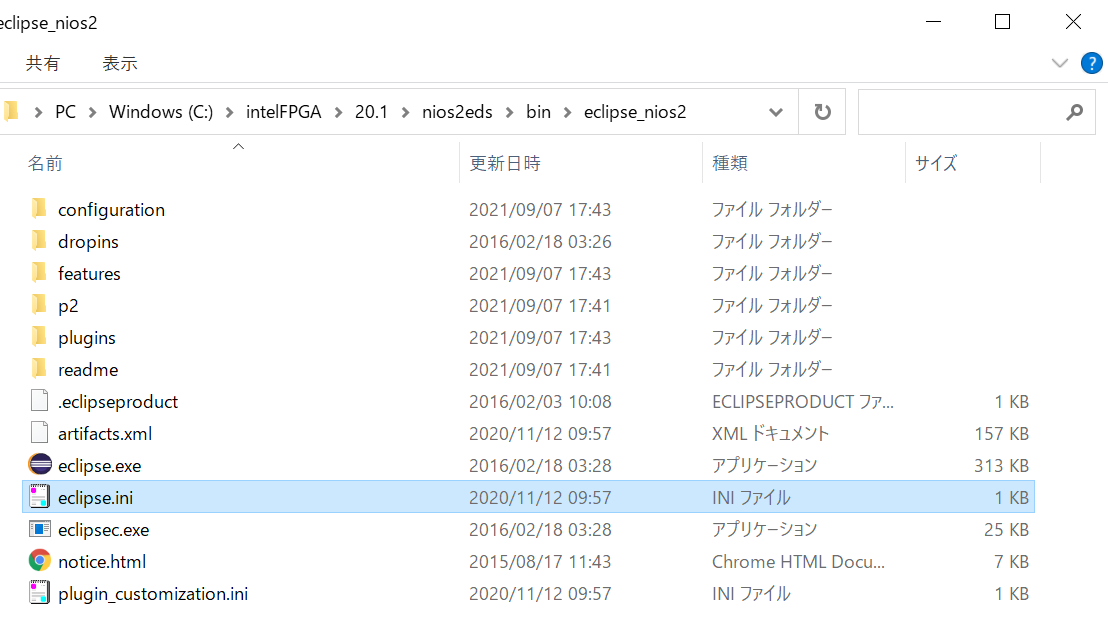
Task: Select the notice.html file name
Action: click(102, 561)
